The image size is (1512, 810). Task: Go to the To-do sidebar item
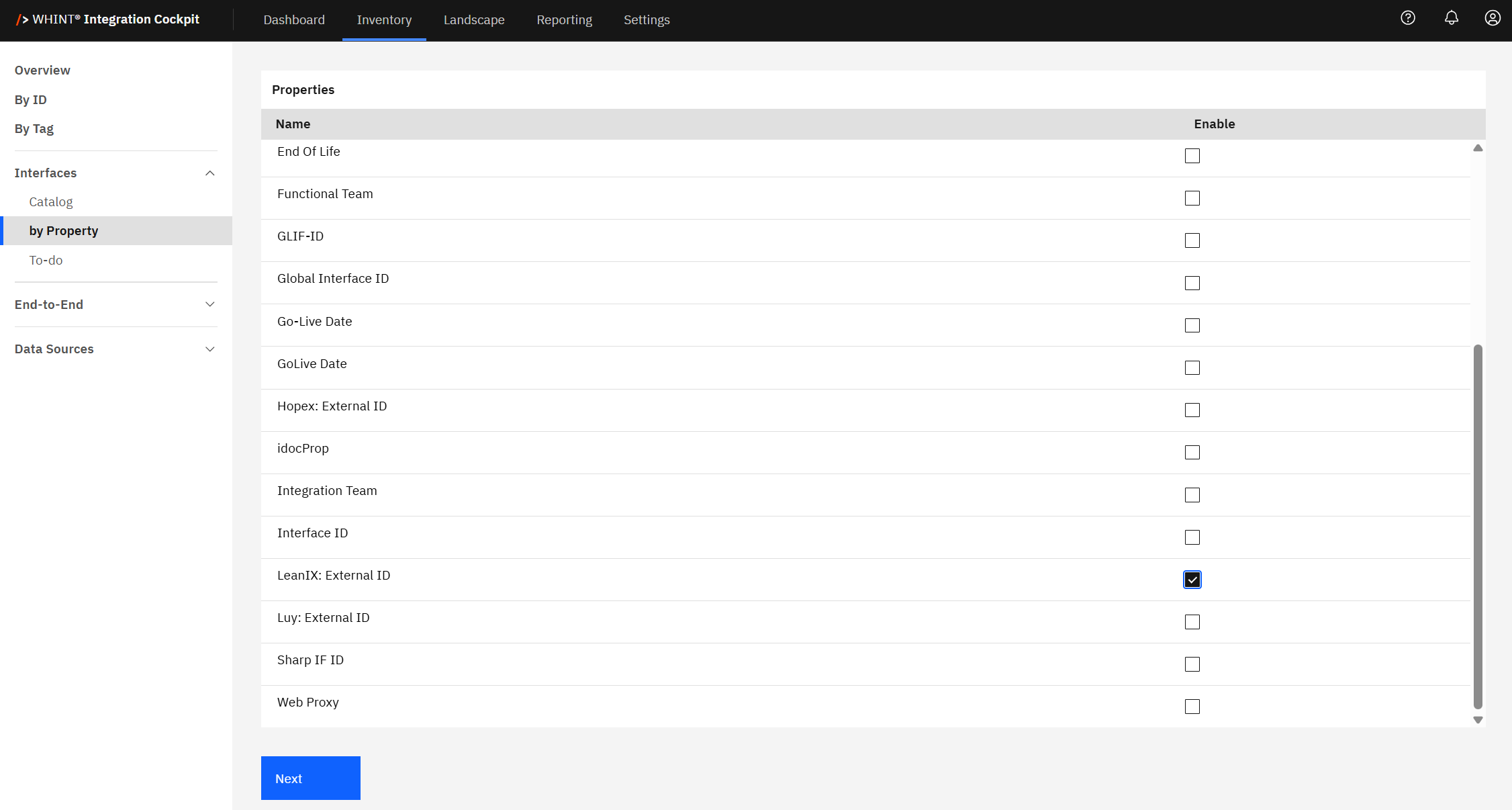tap(46, 260)
